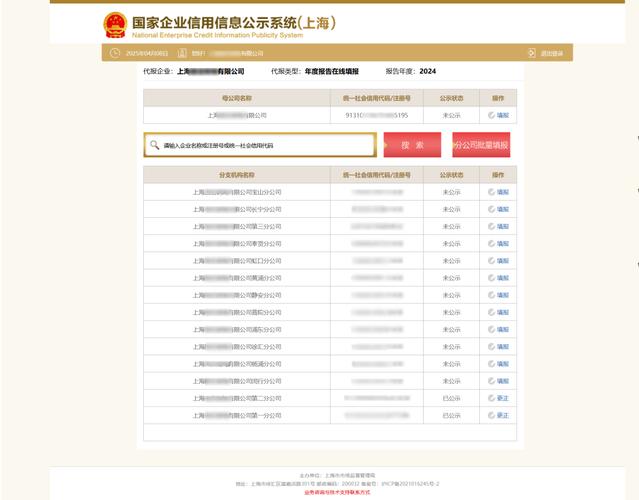Viewport: 639px width, 500px height.
Task: Click 未公示 status in the 宝山分公司 row
Action: tap(451, 192)
